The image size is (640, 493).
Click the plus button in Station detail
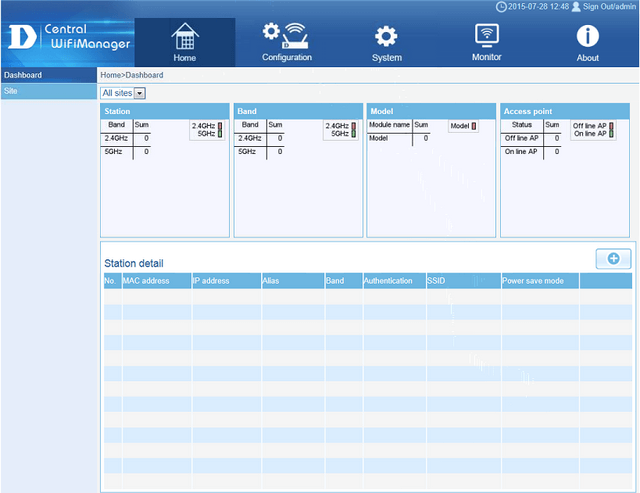(613, 259)
